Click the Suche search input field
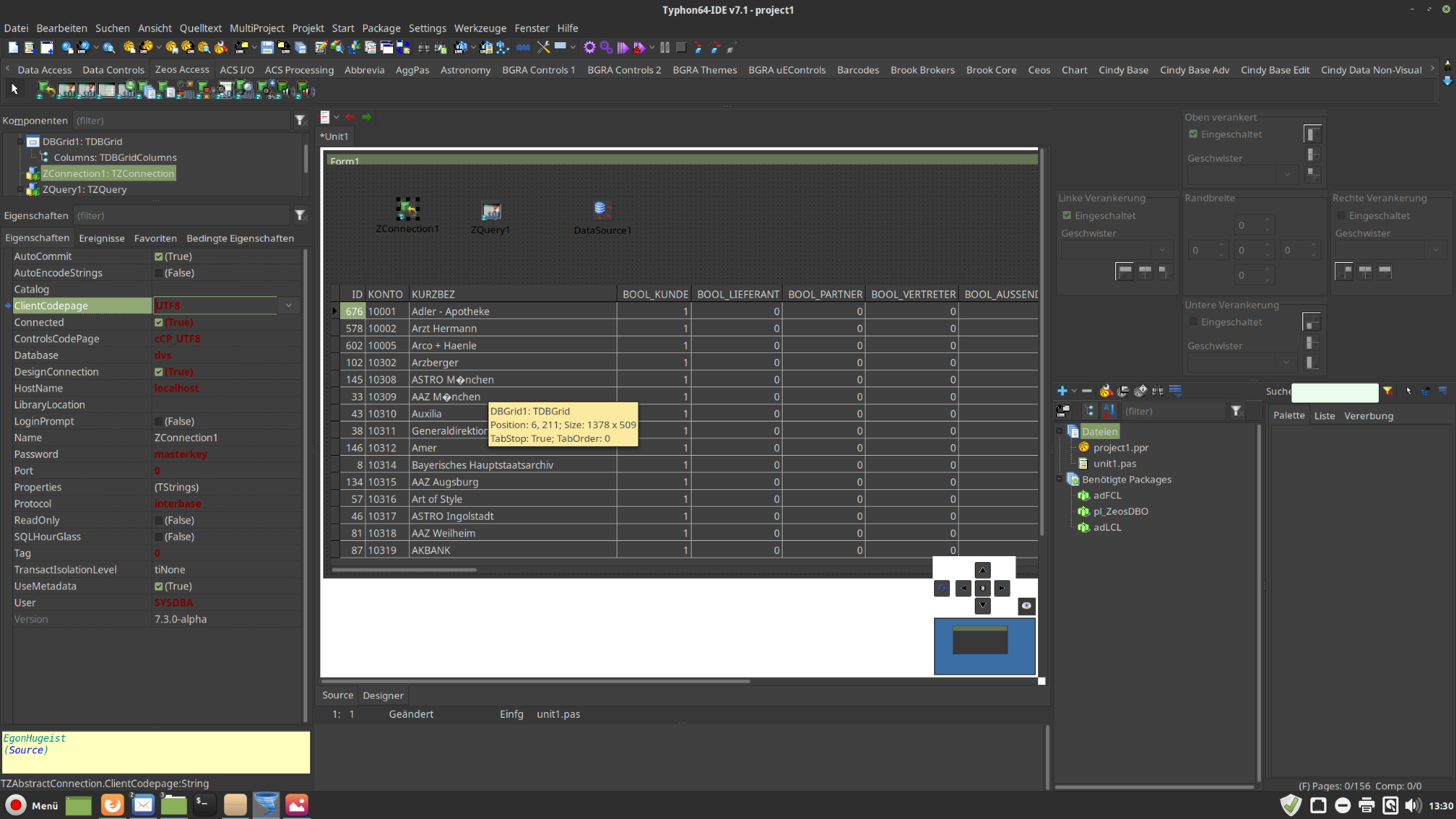 tap(1334, 392)
